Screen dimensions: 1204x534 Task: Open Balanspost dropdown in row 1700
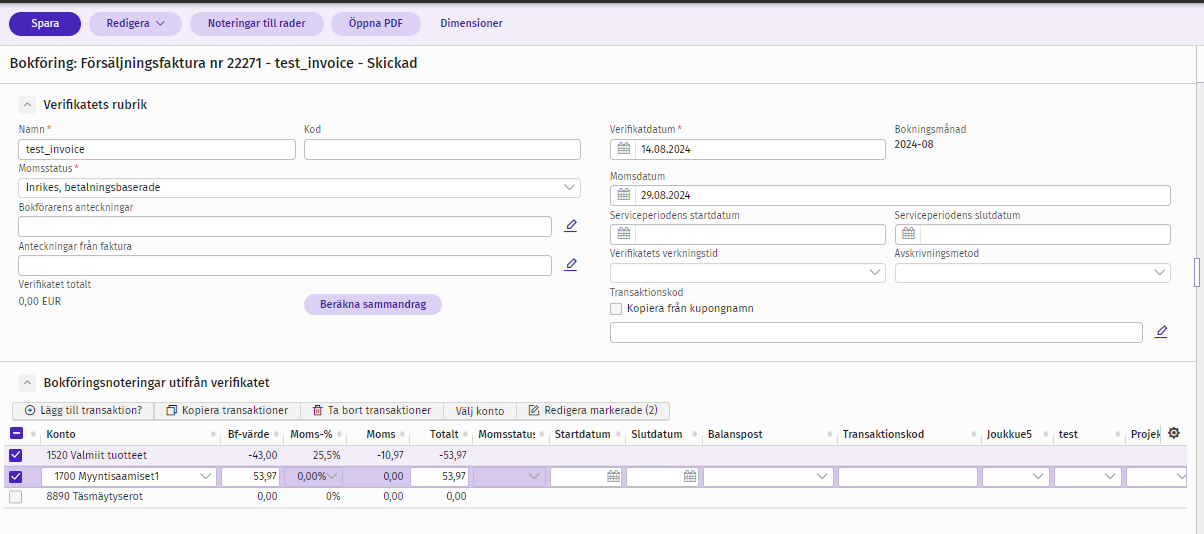pos(768,477)
